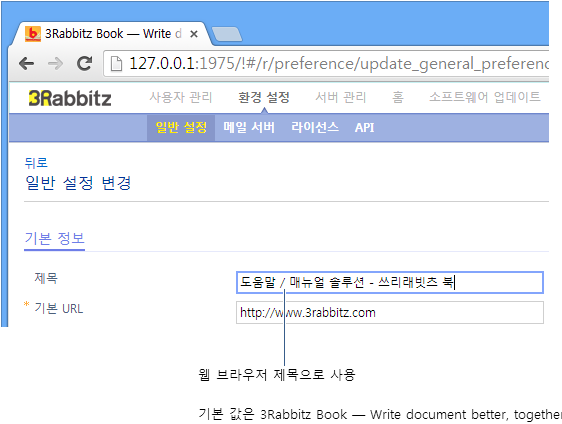
Task: Switch to 메일 서버 sub-tab
Action: (249, 128)
